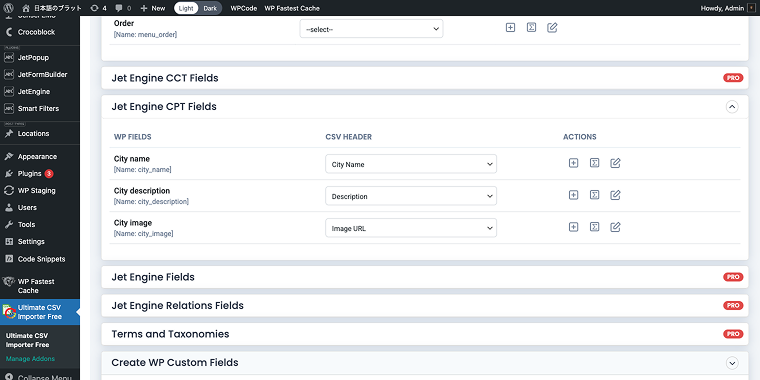Click the WordPress logo in admin bar
The height and width of the screenshot is (380, 760).
(9, 8)
